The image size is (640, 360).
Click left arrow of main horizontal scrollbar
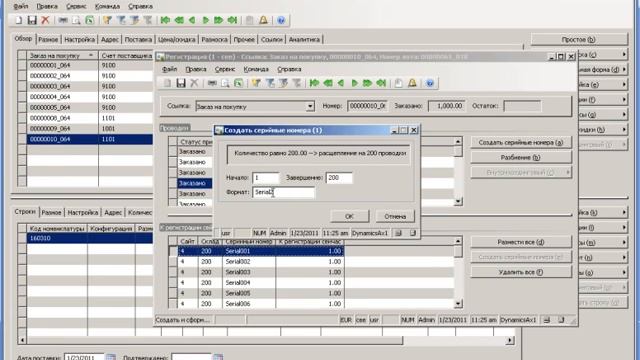click(22, 340)
